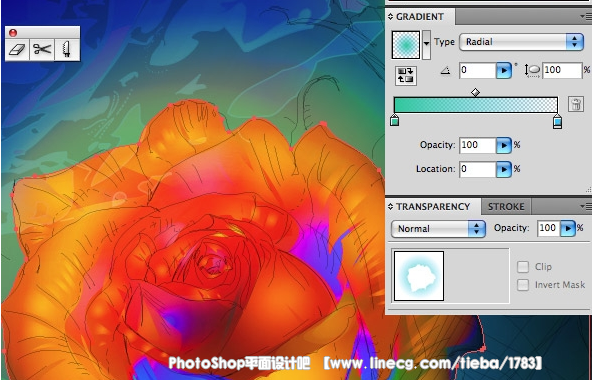Click the gradient aspect ratio icon
592x380 pixels.
tap(532, 71)
